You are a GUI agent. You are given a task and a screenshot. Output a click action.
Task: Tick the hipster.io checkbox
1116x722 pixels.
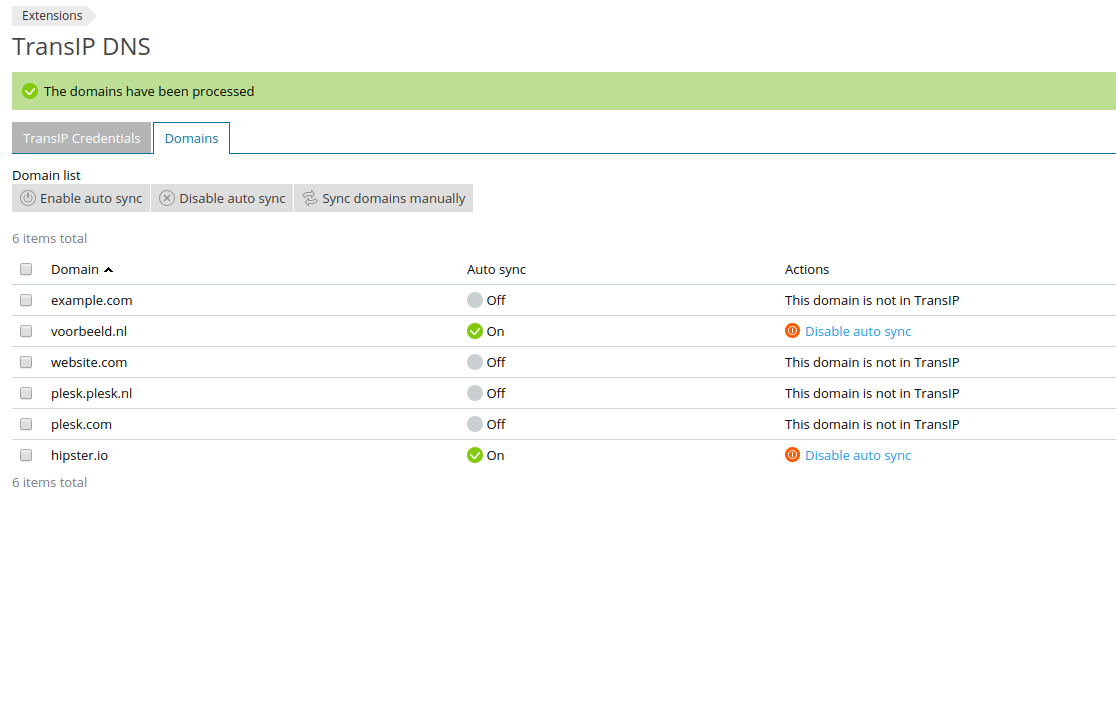pos(26,455)
